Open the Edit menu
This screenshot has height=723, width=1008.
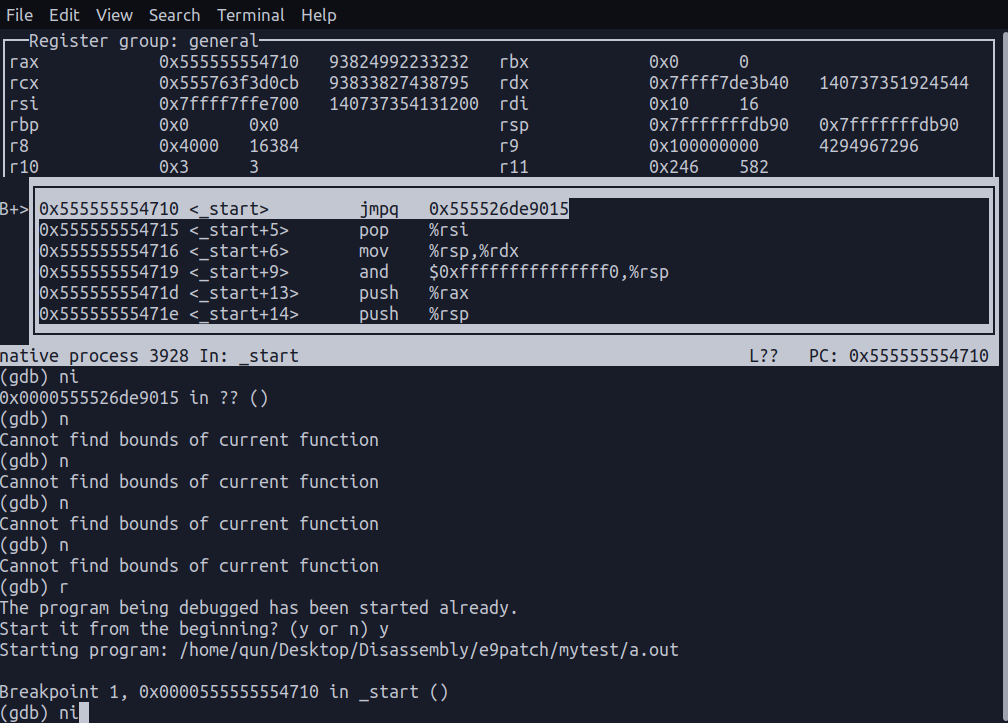click(x=64, y=15)
